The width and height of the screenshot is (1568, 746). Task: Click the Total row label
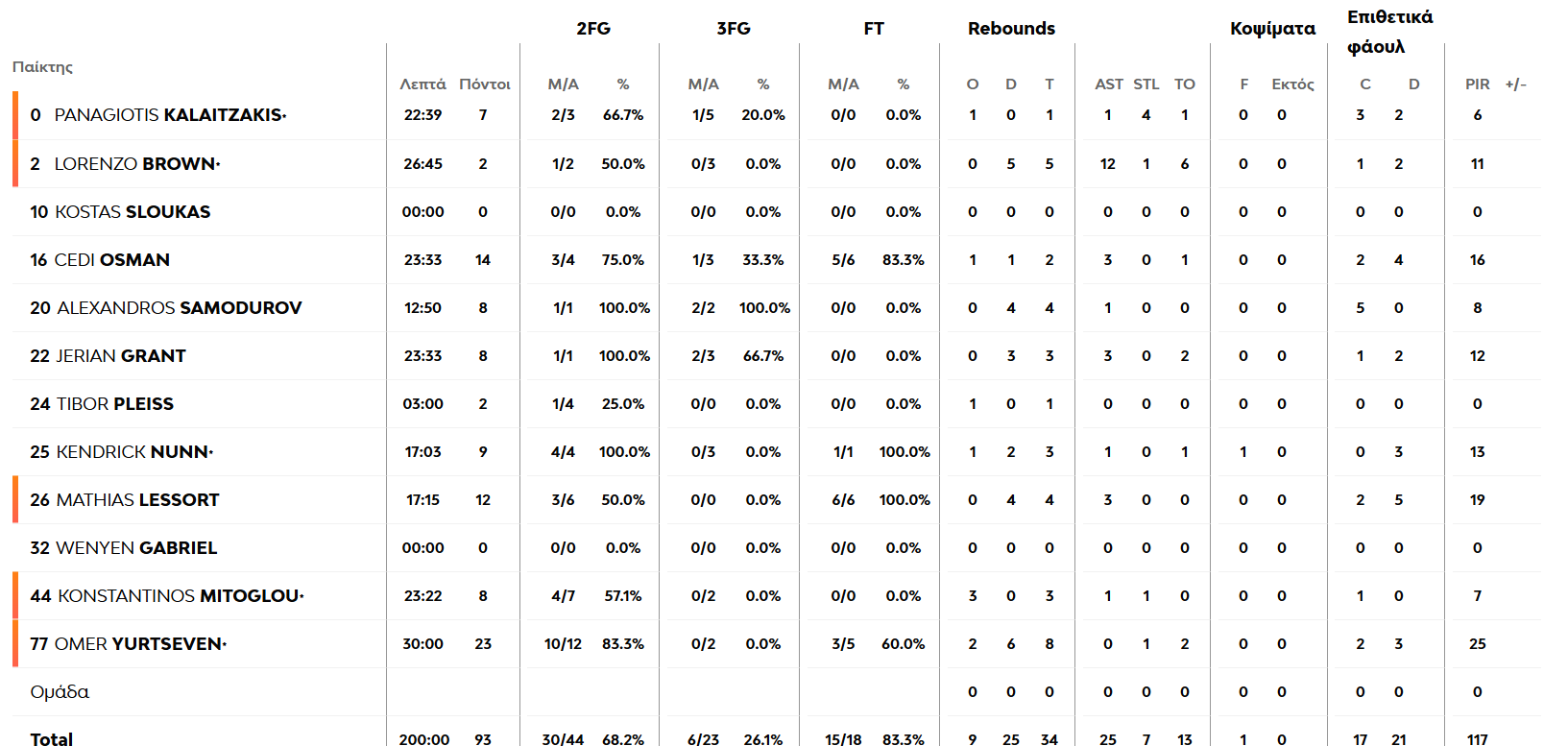pos(52,738)
